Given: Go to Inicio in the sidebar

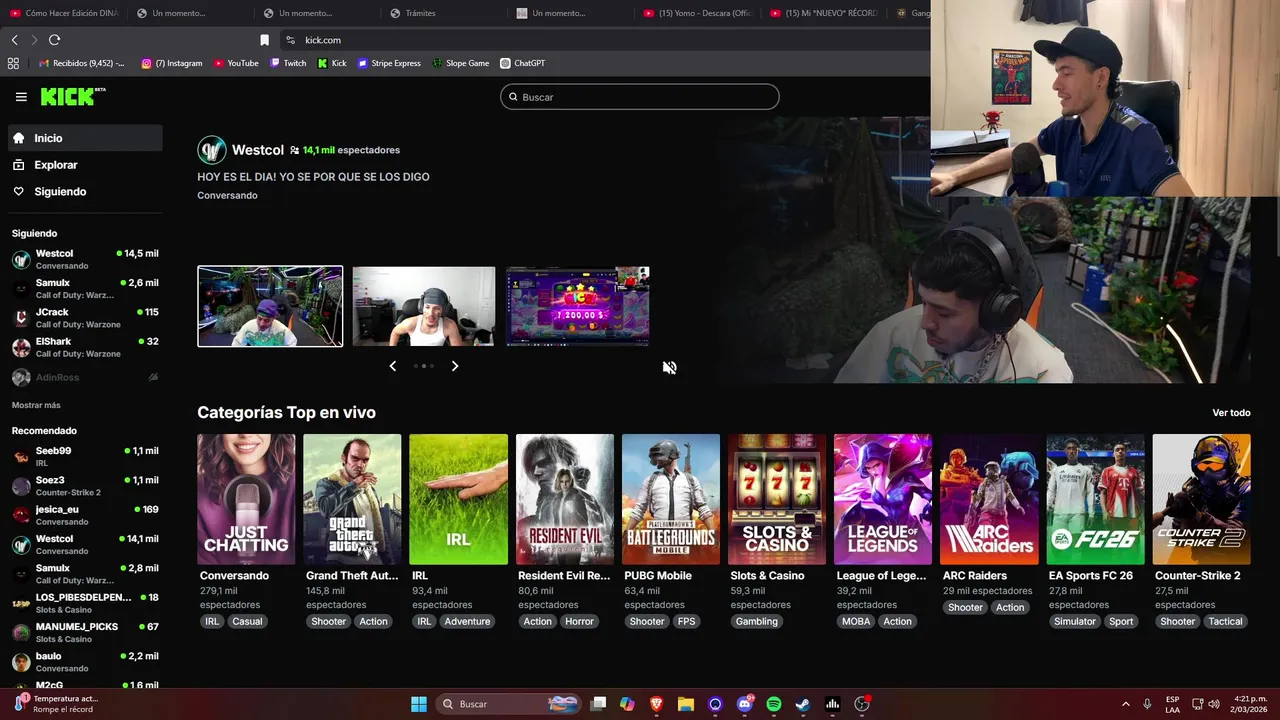Looking at the screenshot, I should point(85,138).
